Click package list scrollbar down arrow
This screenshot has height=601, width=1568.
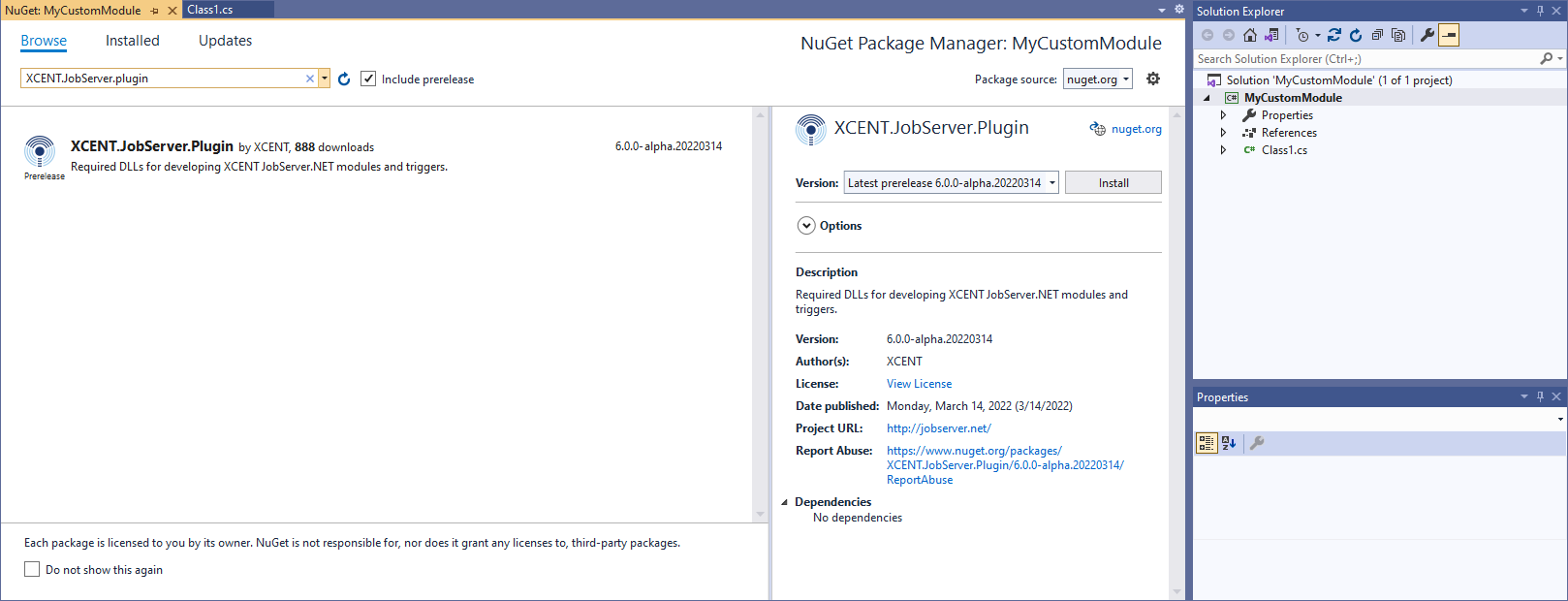pyautogui.click(x=760, y=514)
